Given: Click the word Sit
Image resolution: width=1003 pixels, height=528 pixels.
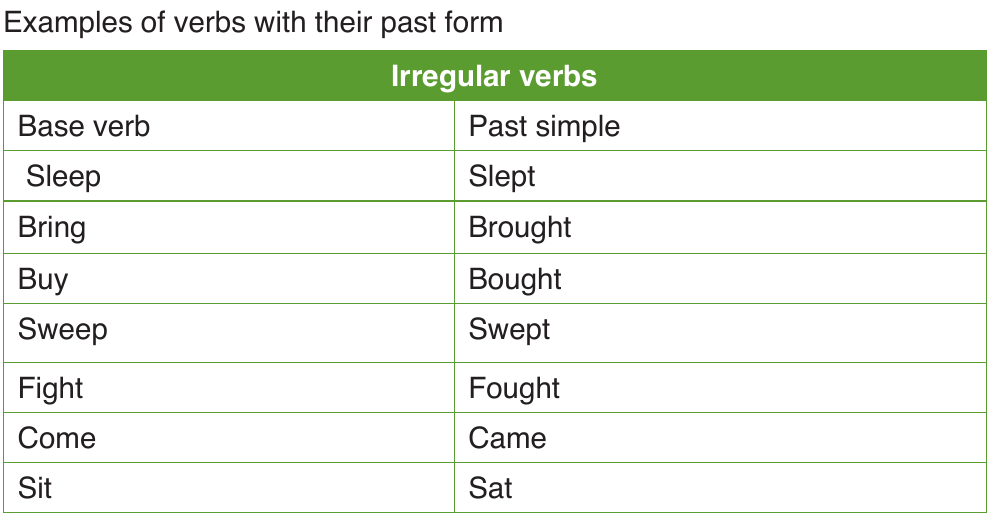Looking at the screenshot, I should [x=35, y=488].
